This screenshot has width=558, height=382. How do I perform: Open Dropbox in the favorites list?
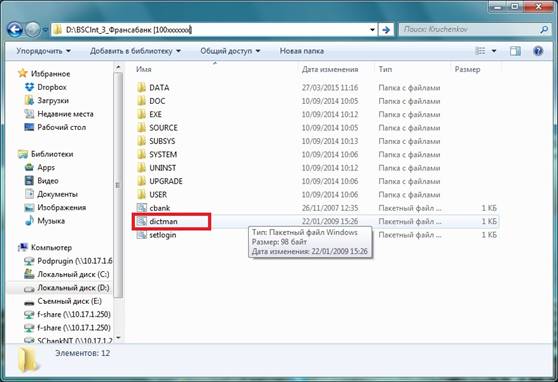point(52,87)
